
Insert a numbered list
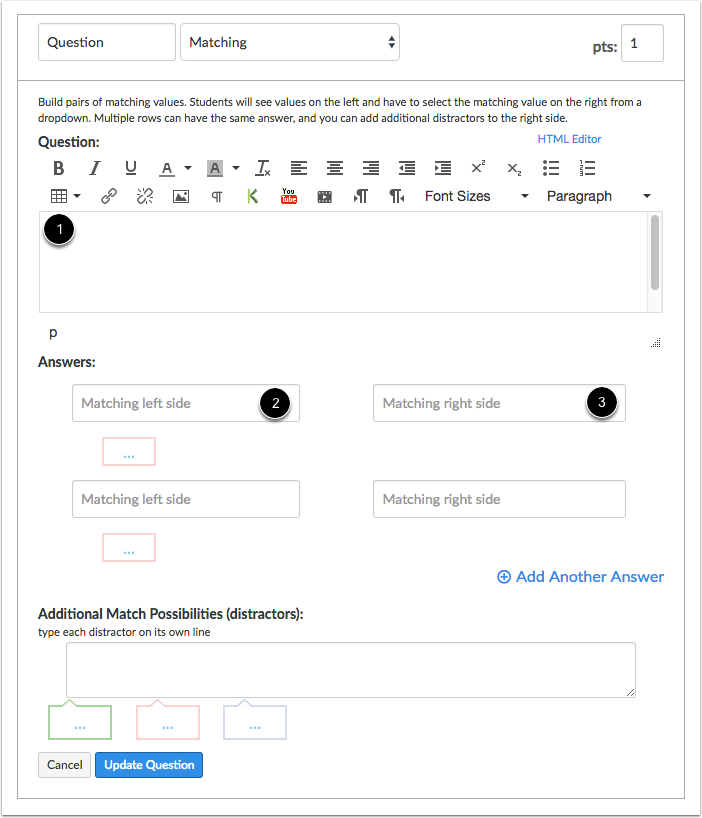click(587, 168)
